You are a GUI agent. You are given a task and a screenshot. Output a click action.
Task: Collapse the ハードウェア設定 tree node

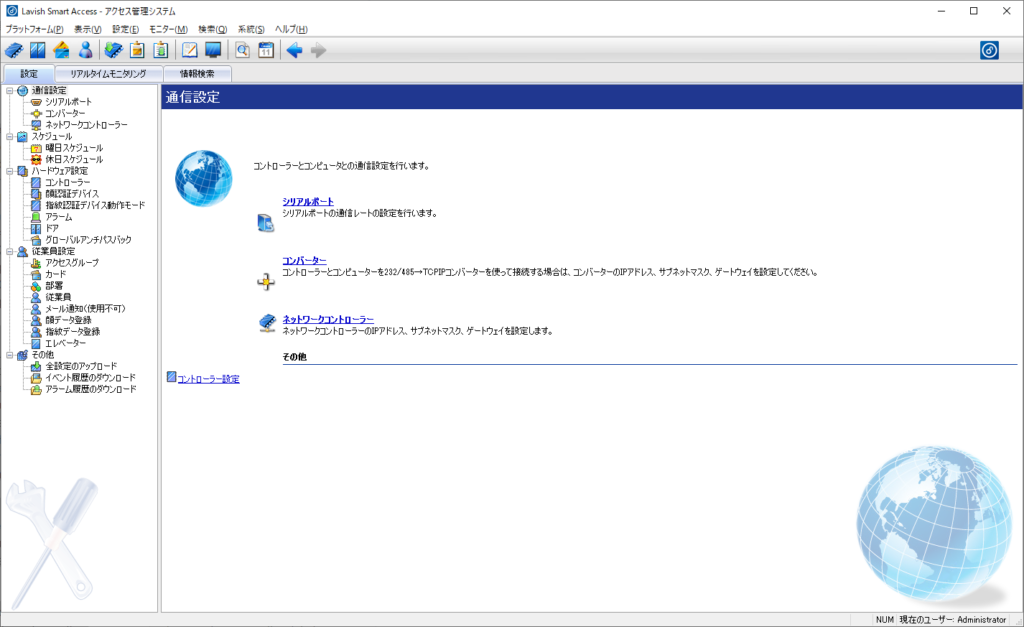[9, 171]
